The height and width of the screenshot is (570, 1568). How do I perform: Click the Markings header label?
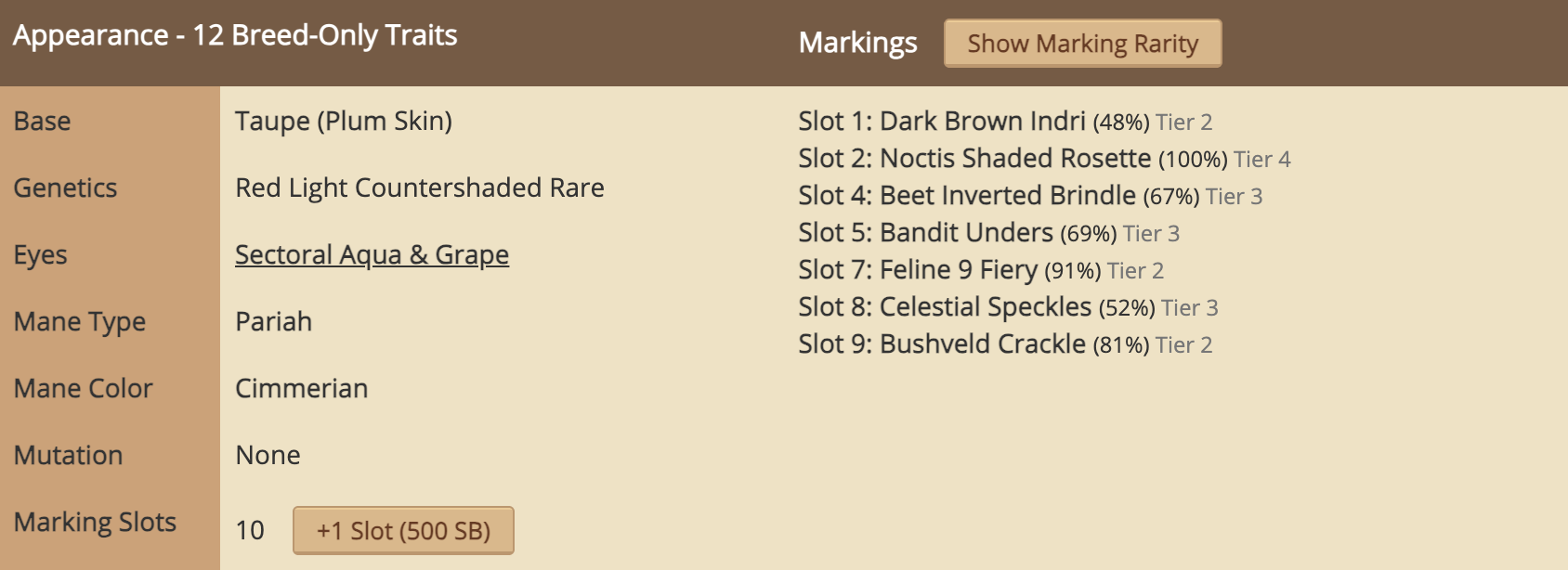point(857,43)
